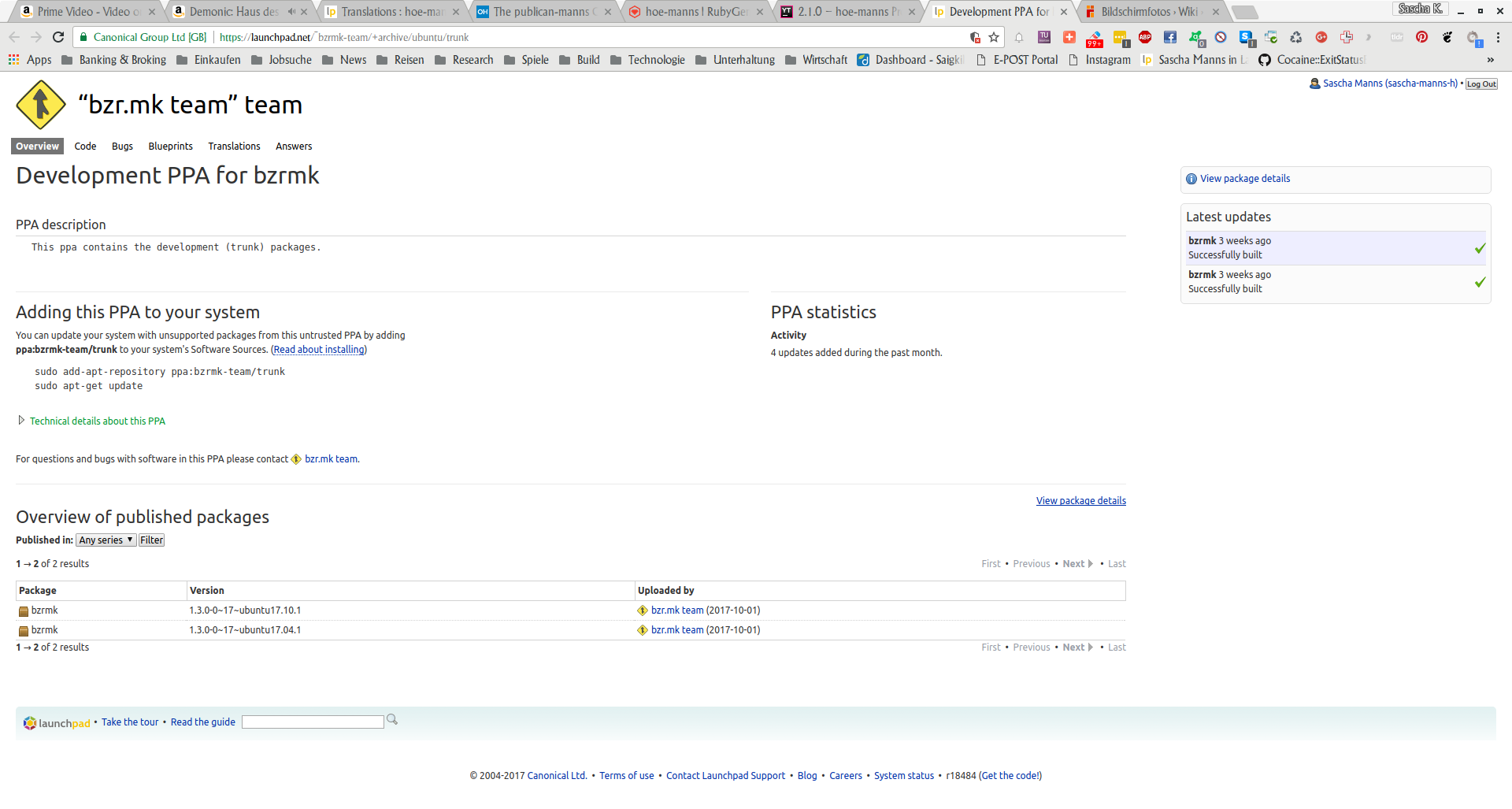Click the Read the guide link
Image resolution: width=1512 pixels, height=809 pixels.
[x=202, y=722]
